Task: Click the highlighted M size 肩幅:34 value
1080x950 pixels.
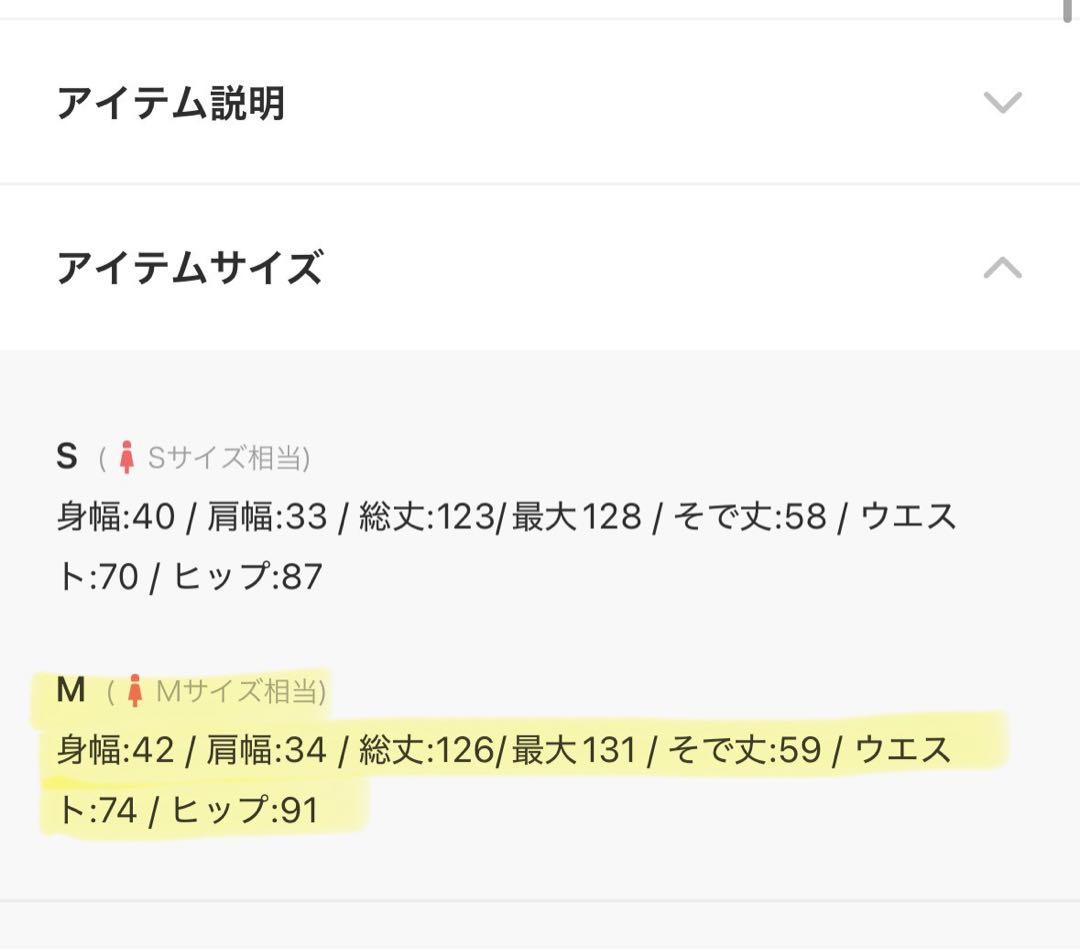Action: tap(267, 750)
